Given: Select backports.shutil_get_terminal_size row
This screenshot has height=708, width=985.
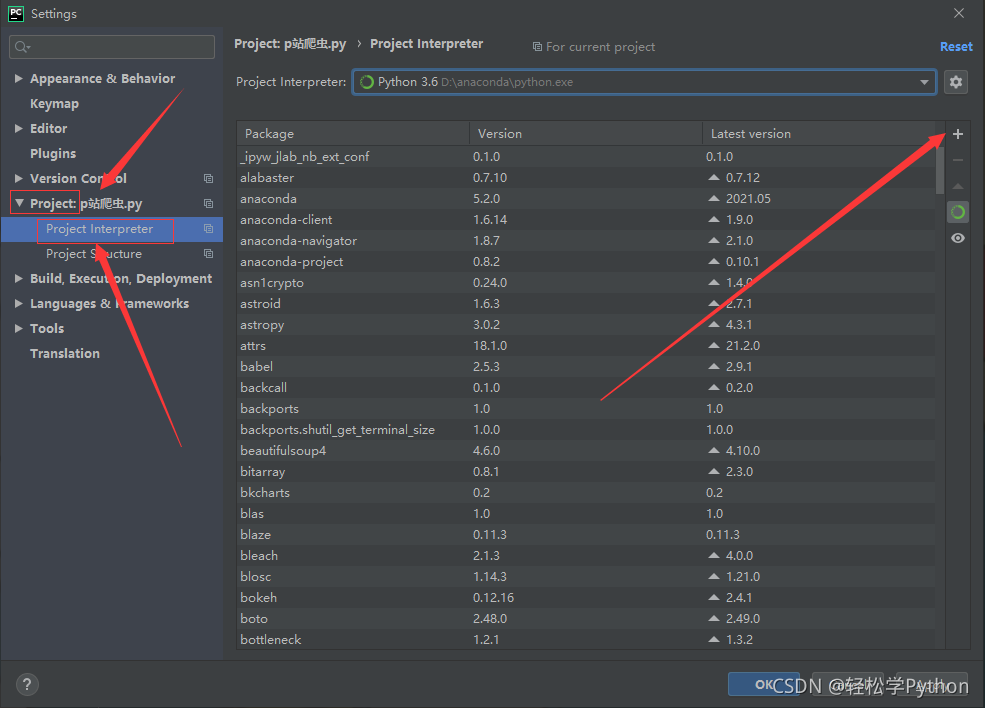Looking at the screenshot, I should 585,430.
